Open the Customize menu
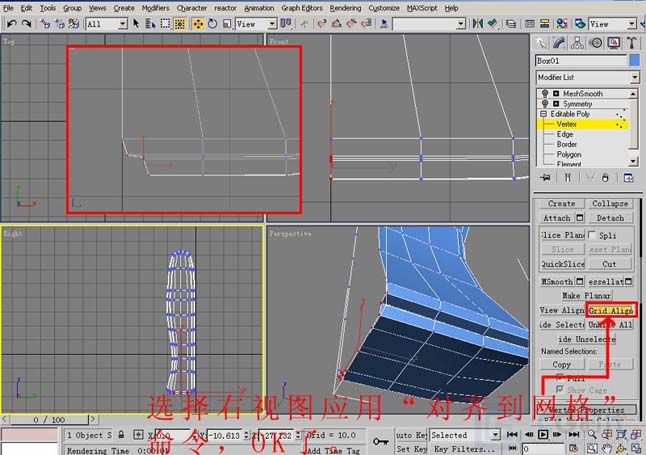The width and height of the screenshot is (646, 455). (x=384, y=8)
